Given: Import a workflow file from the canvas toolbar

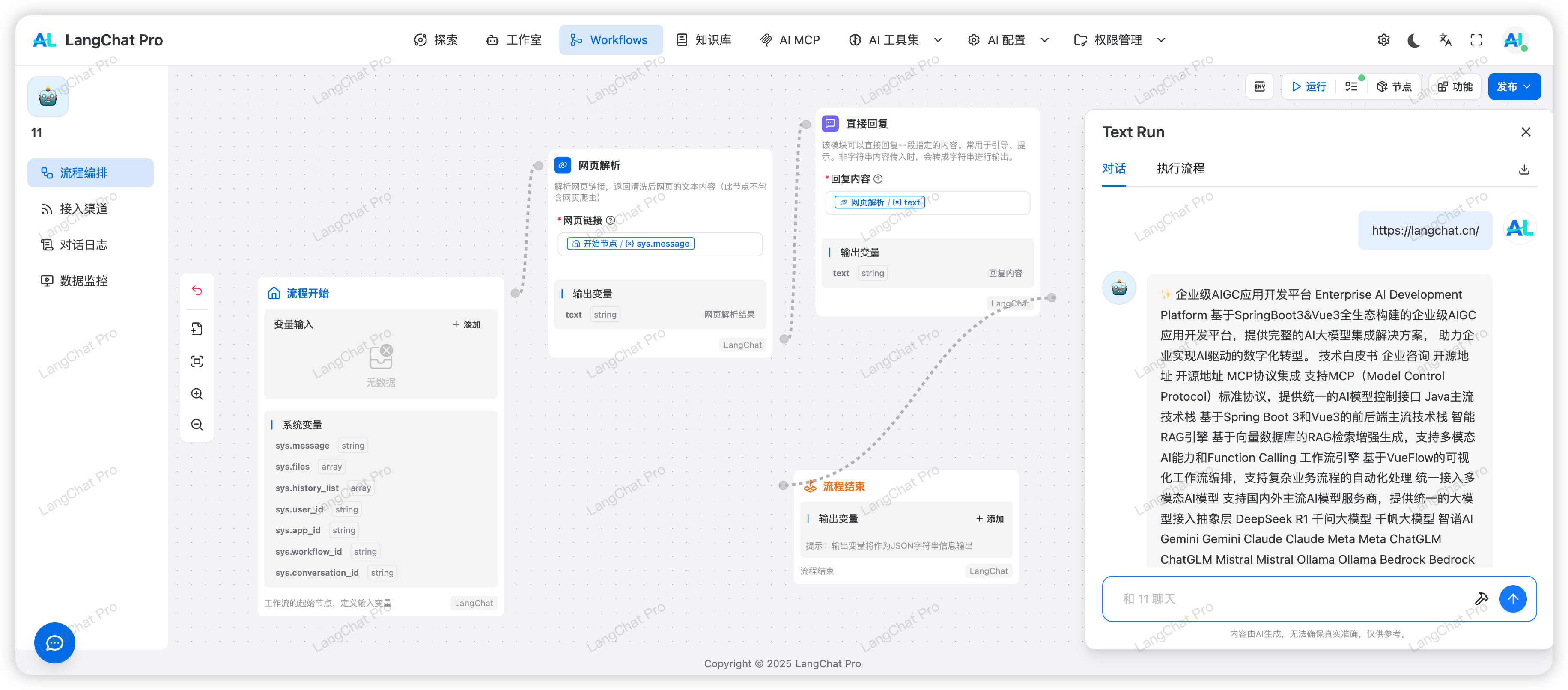Looking at the screenshot, I should (x=197, y=329).
